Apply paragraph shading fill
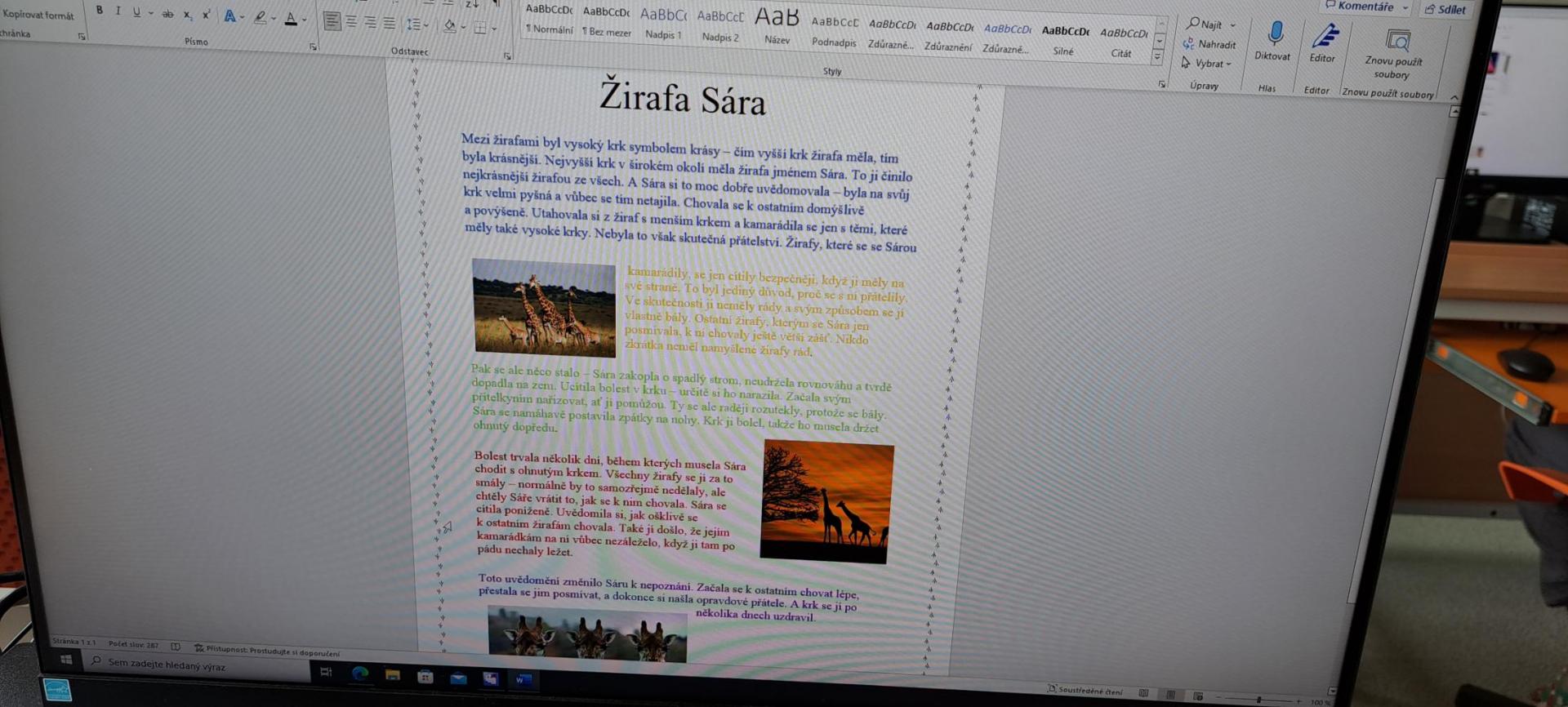Screen dimensions: 1568x707 click(x=449, y=26)
